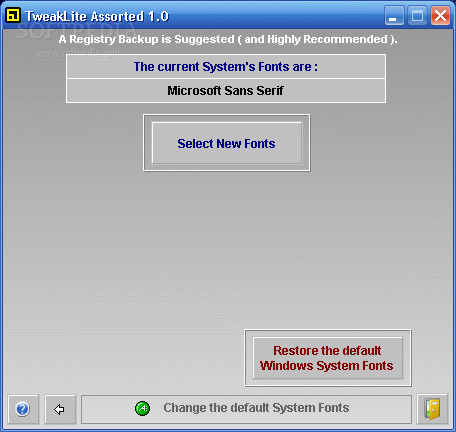Click the TweakLite yellow title bar icon
This screenshot has height=432, width=456.
[13, 15]
